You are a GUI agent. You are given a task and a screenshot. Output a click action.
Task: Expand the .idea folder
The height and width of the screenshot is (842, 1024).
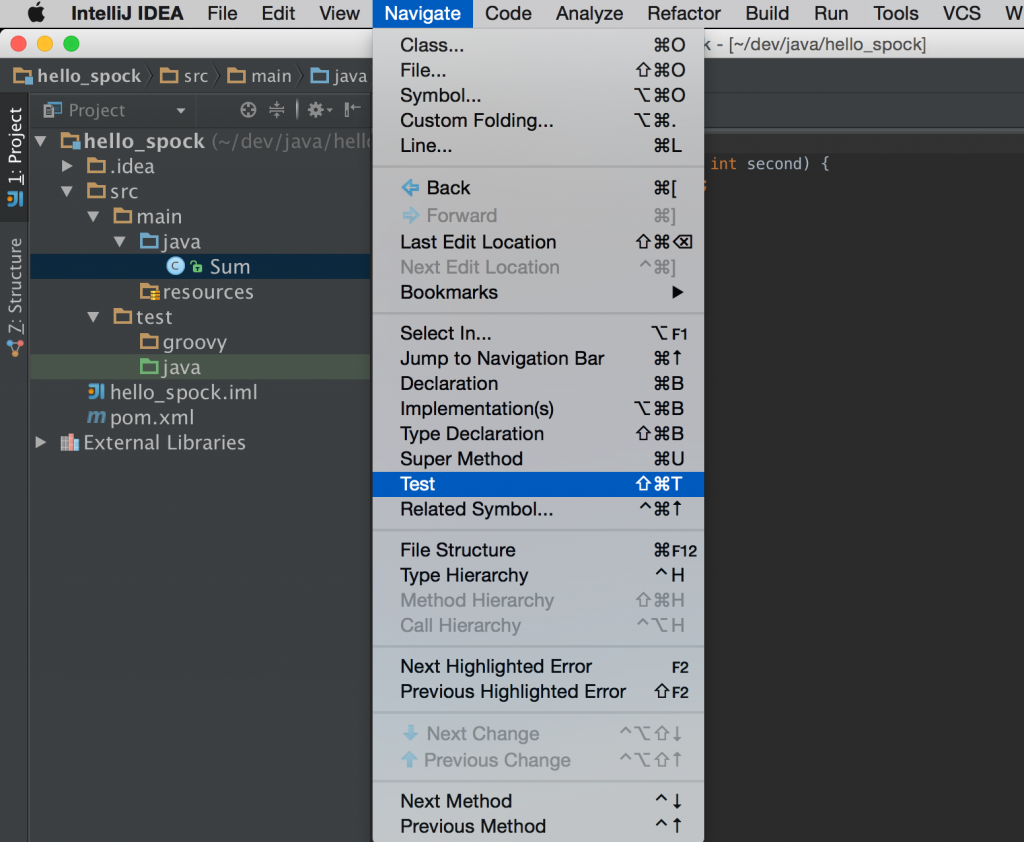[x=67, y=166]
